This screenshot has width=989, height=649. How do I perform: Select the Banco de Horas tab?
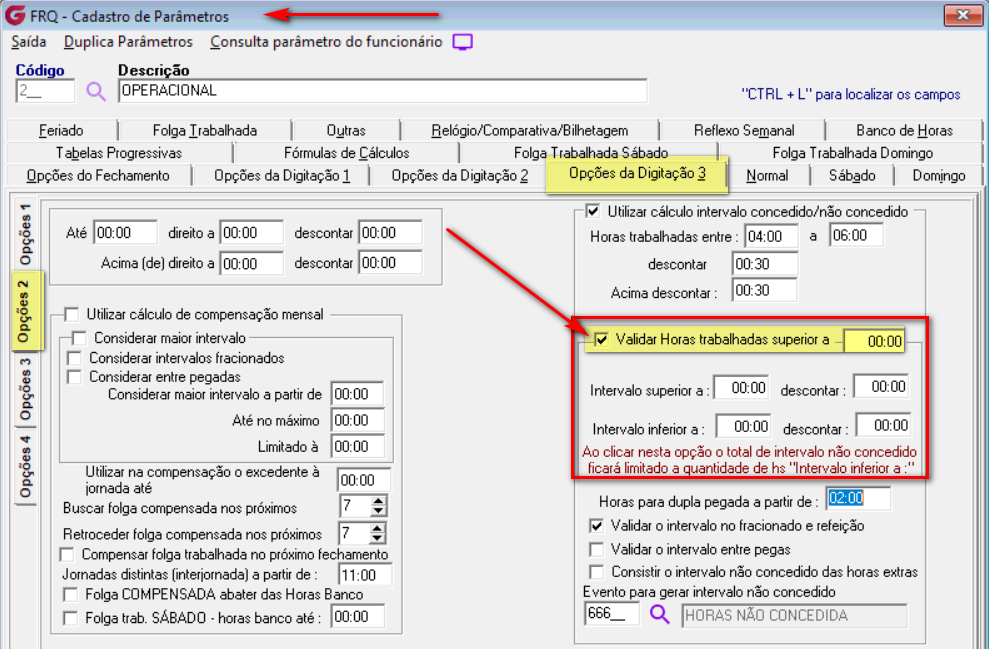click(904, 131)
